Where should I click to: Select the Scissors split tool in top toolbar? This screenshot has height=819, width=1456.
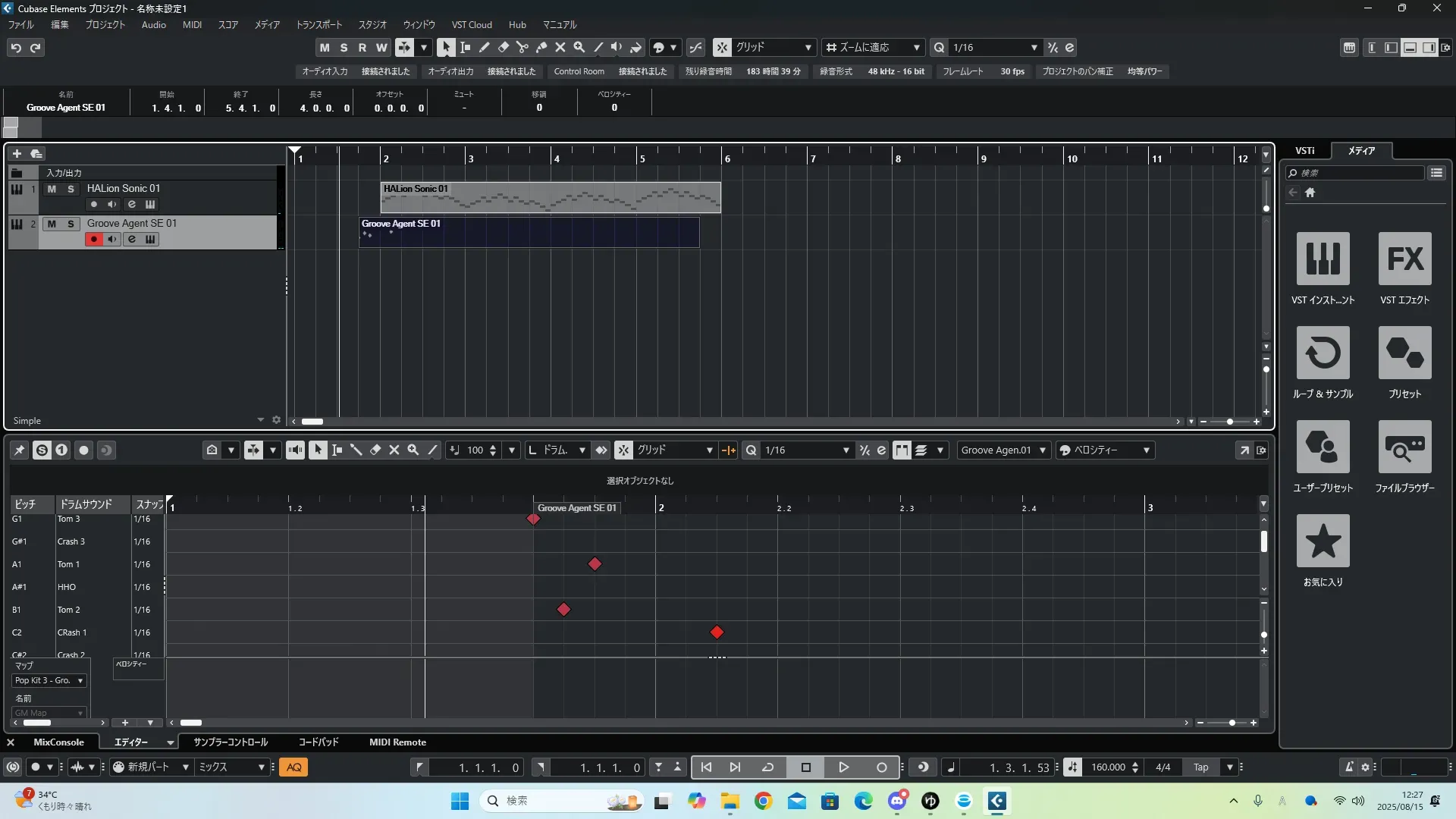(x=522, y=47)
